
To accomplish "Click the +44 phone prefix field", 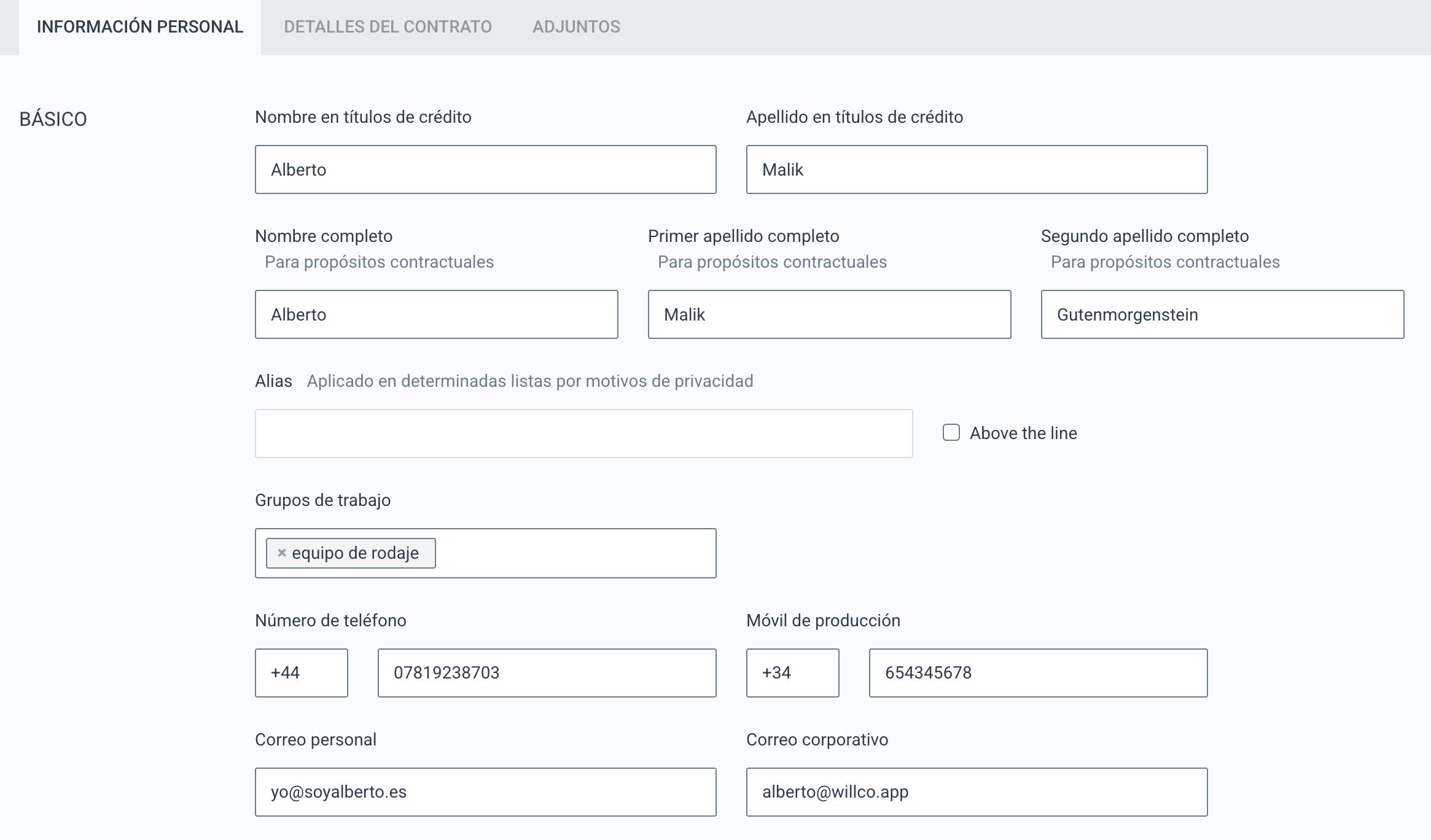I will 301,673.
